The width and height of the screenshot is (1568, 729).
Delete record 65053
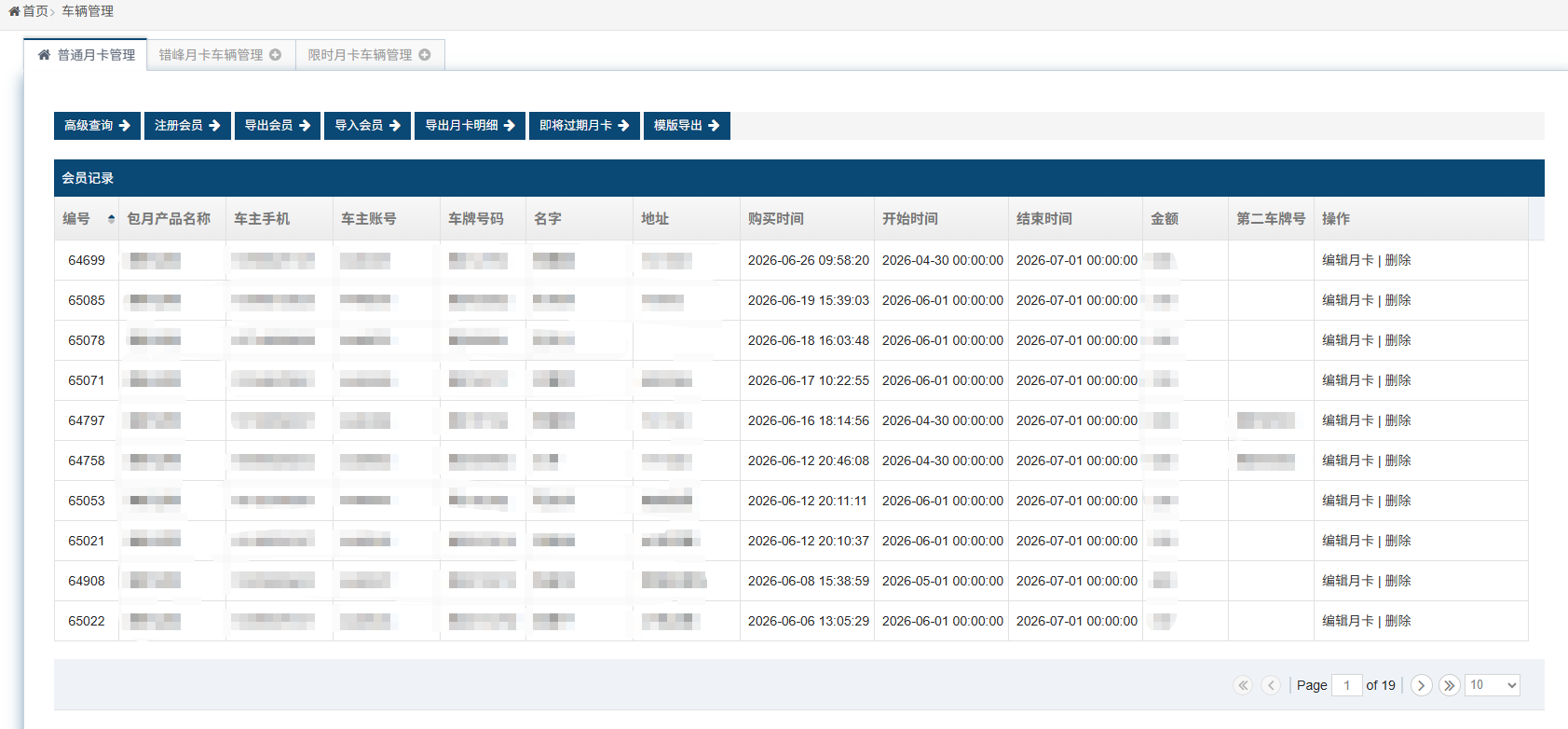click(x=1398, y=501)
